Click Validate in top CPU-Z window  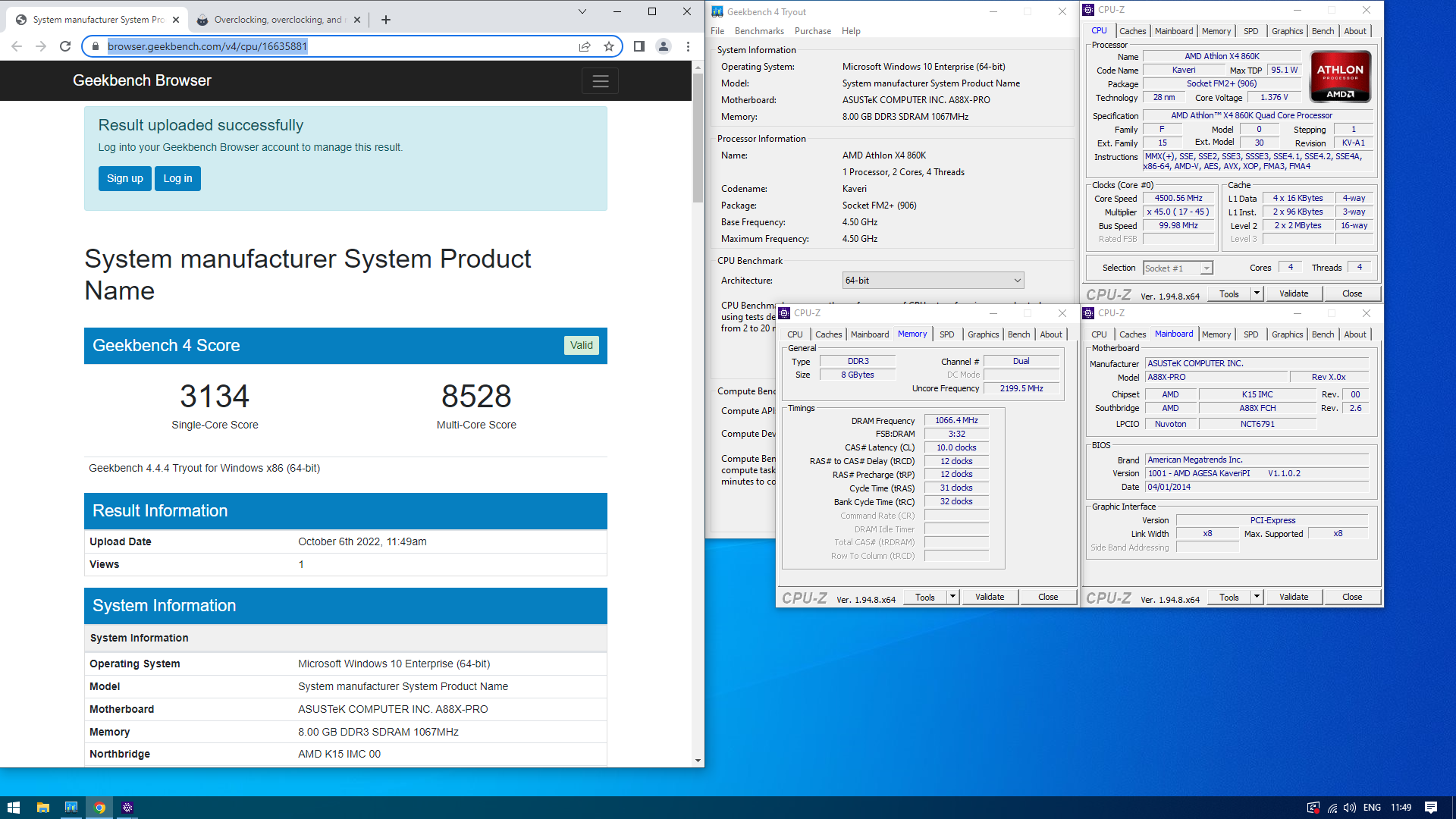tap(1294, 294)
